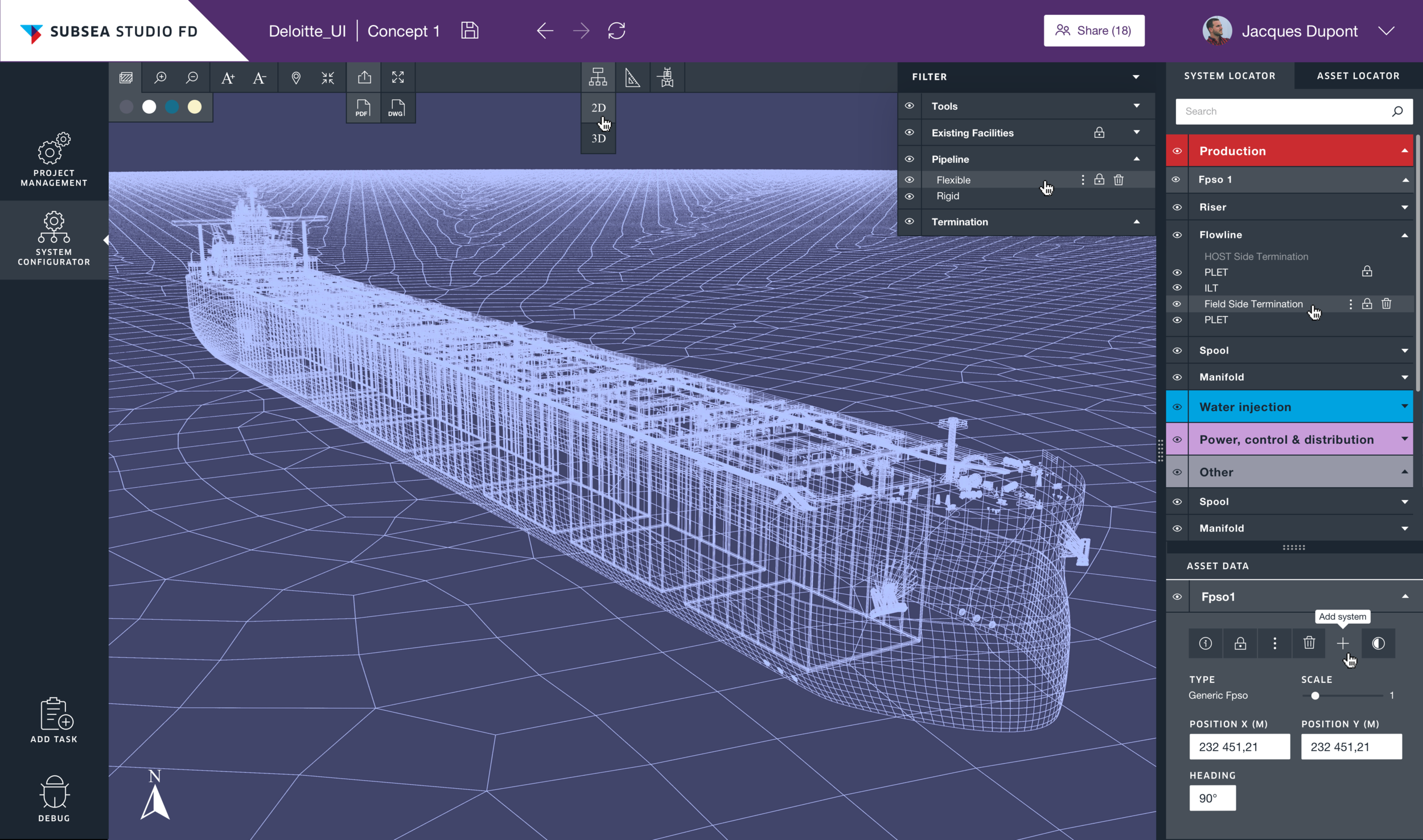
Task: Click the Share button
Action: [x=1093, y=30]
